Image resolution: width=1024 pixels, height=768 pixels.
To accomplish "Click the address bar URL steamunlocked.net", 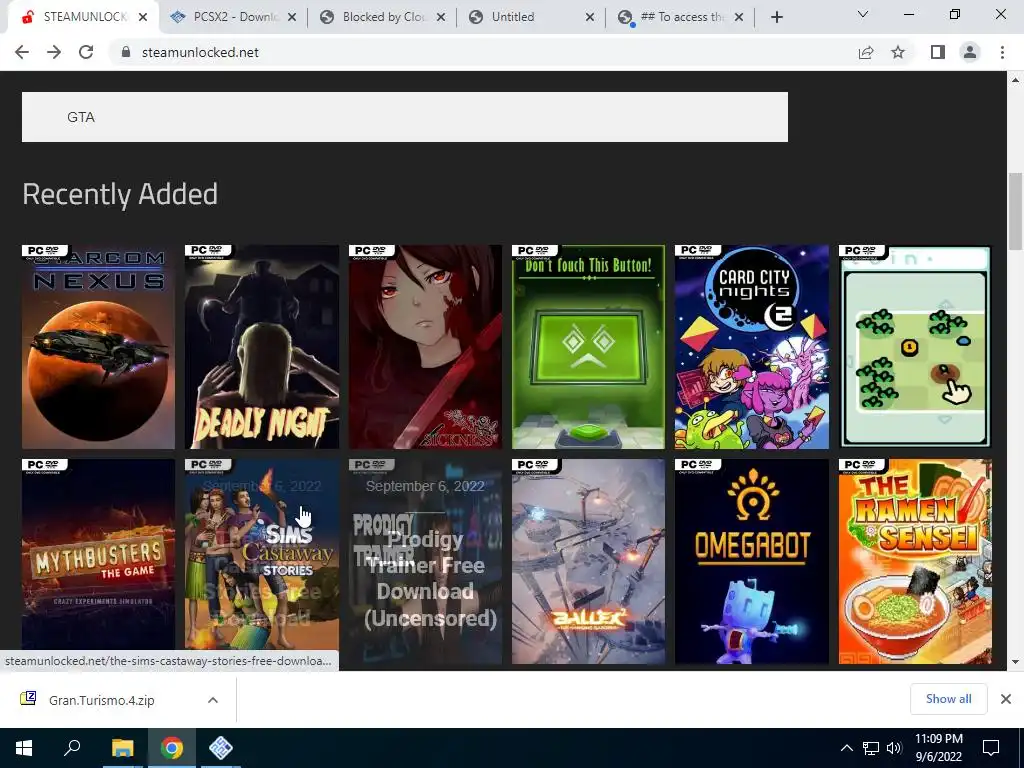I will point(200,52).
